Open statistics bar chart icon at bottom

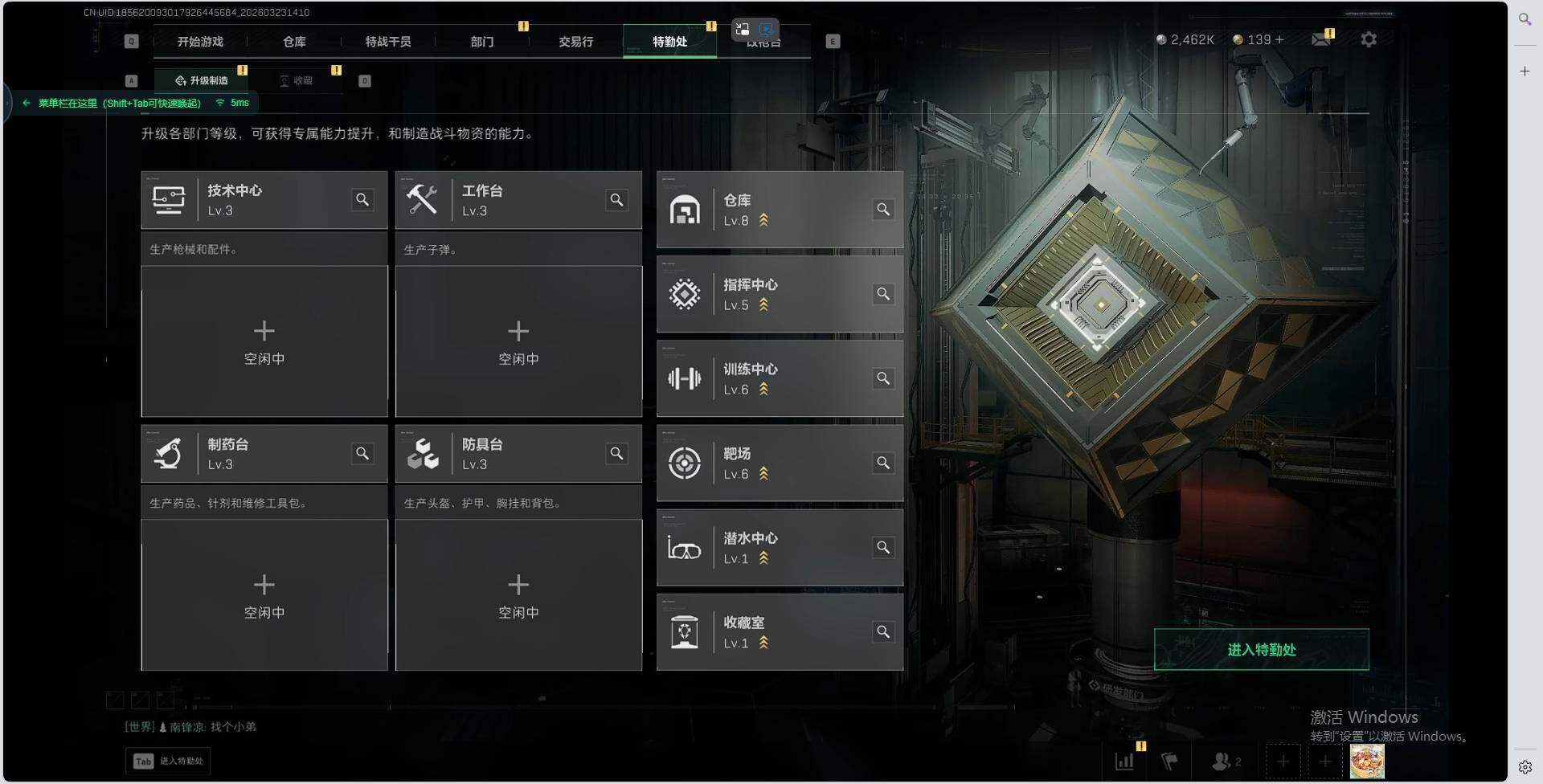[1124, 761]
